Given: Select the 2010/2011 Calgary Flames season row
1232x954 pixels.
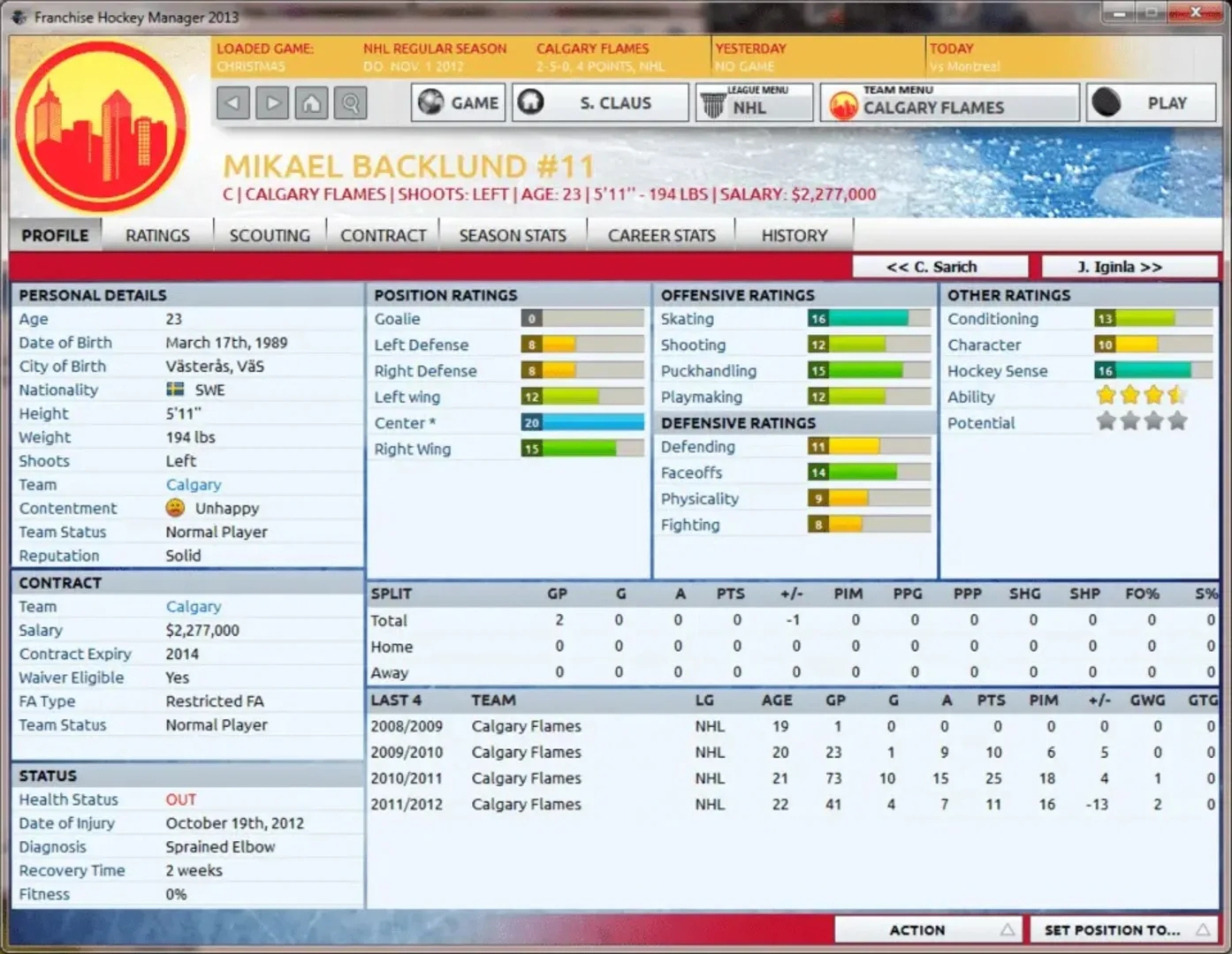Looking at the screenshot, I should [526, 778].
